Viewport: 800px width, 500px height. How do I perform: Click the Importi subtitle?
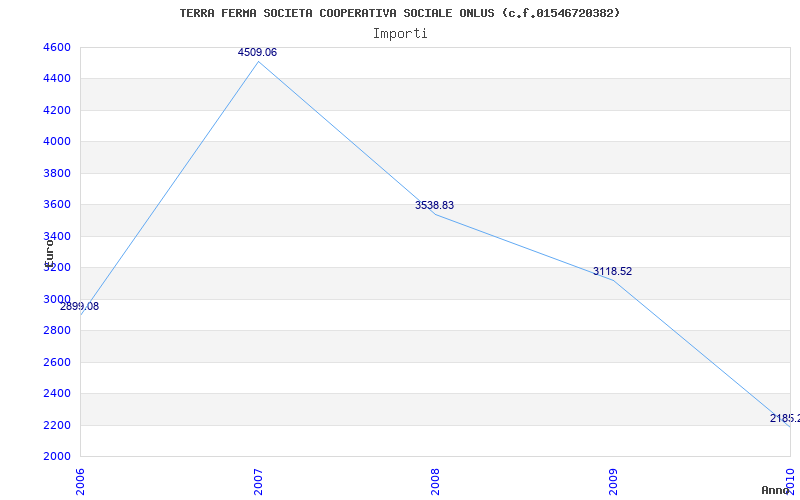400,34
